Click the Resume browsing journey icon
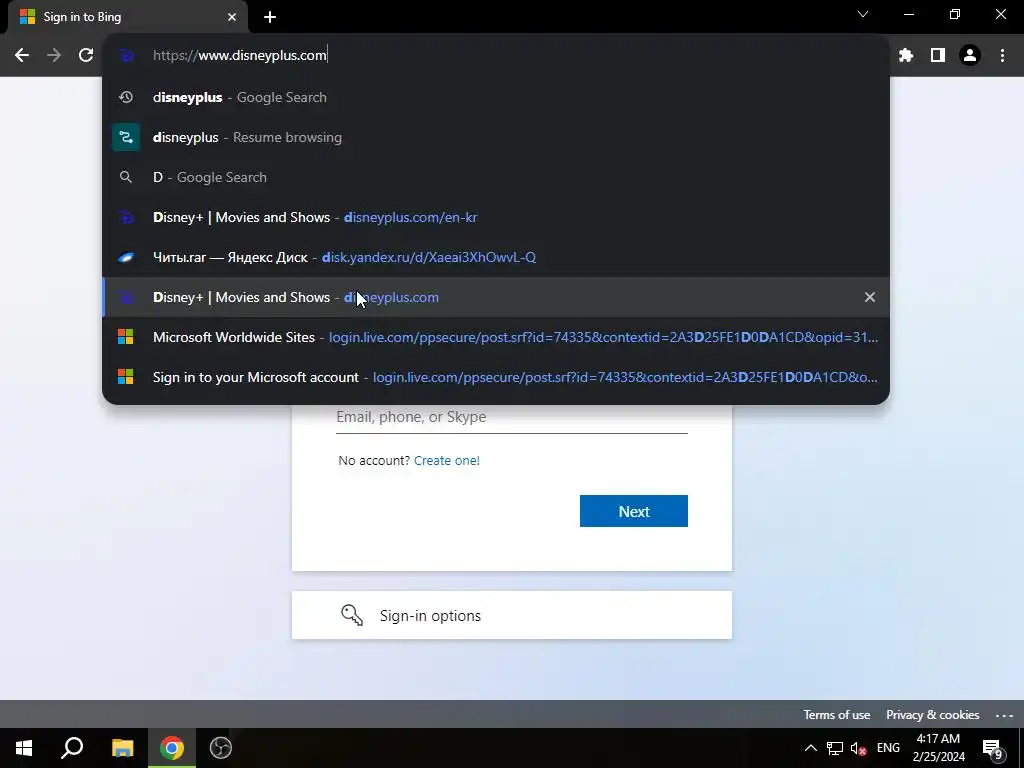 [x=126, y=137]
